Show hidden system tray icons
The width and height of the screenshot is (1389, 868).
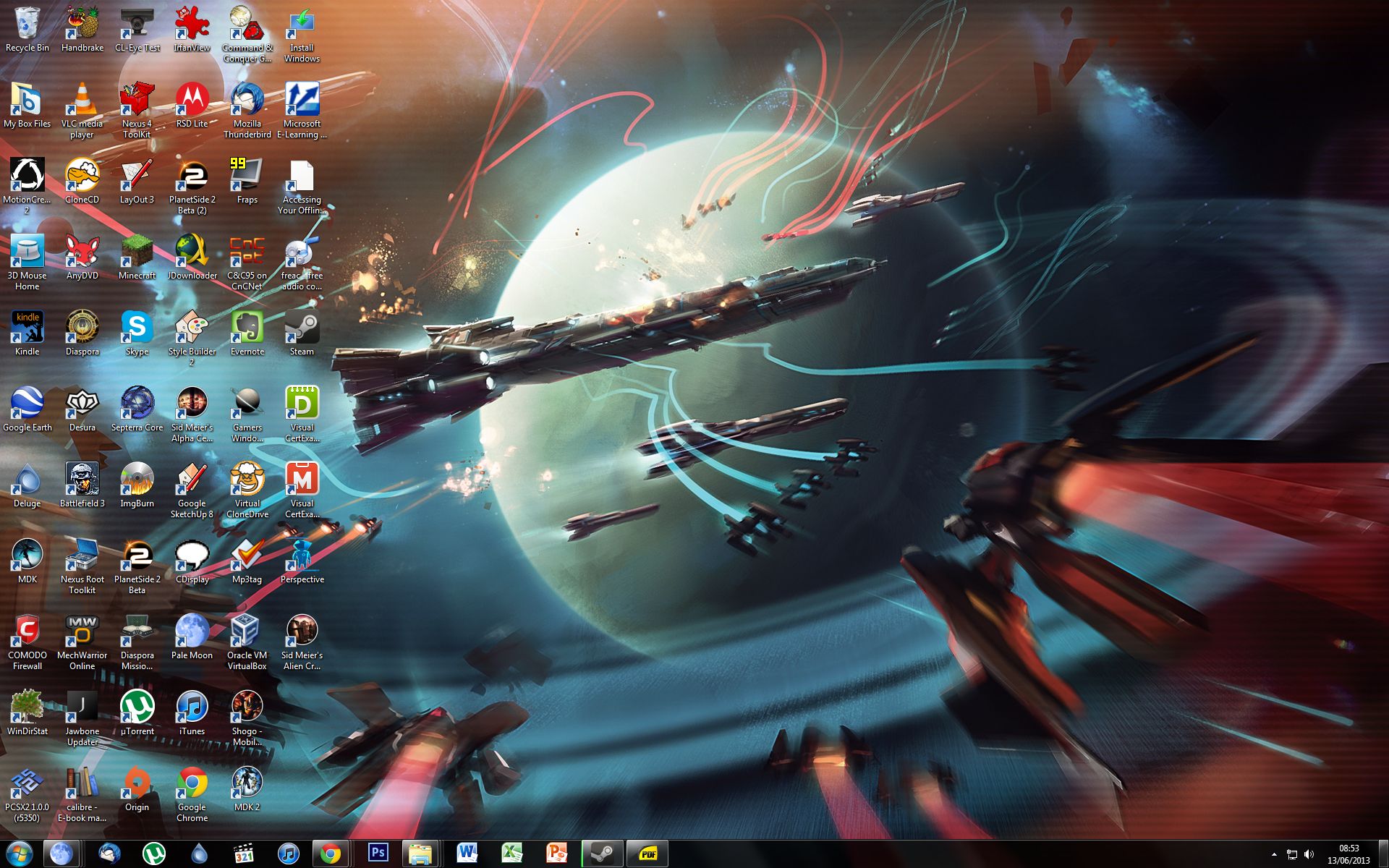tap(1274, 854)
